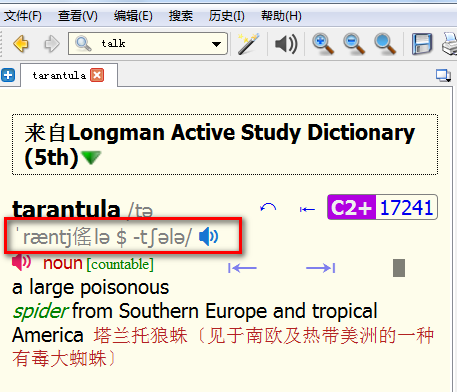Collapse the Longman dictionary green triangle
This screenshot has height=392, width=457.
click(x=91, y=157)
